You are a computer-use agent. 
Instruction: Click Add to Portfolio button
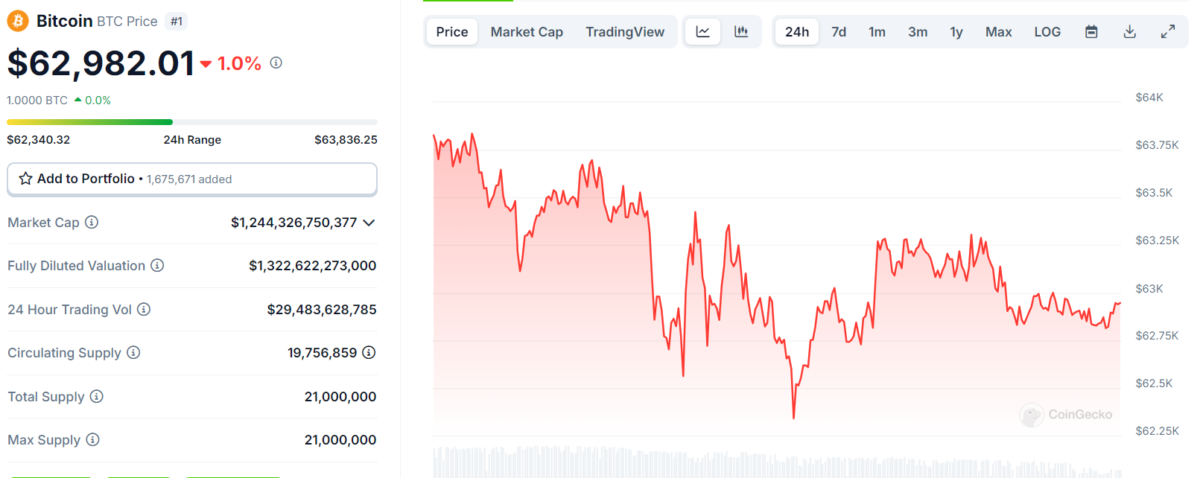point(192,179)
